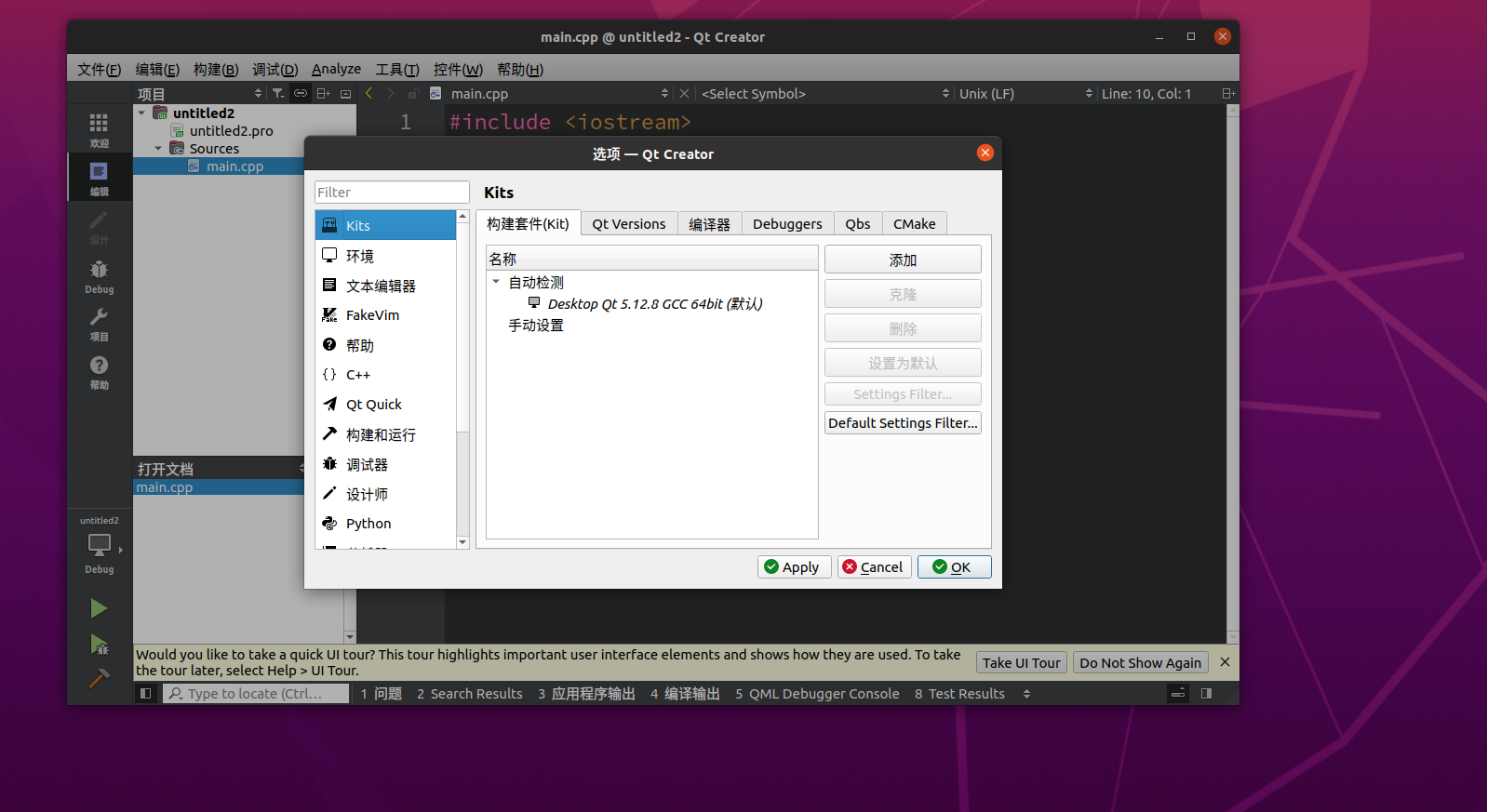Switch to Edit (编辑) mode in sidebar

(99, 178)
